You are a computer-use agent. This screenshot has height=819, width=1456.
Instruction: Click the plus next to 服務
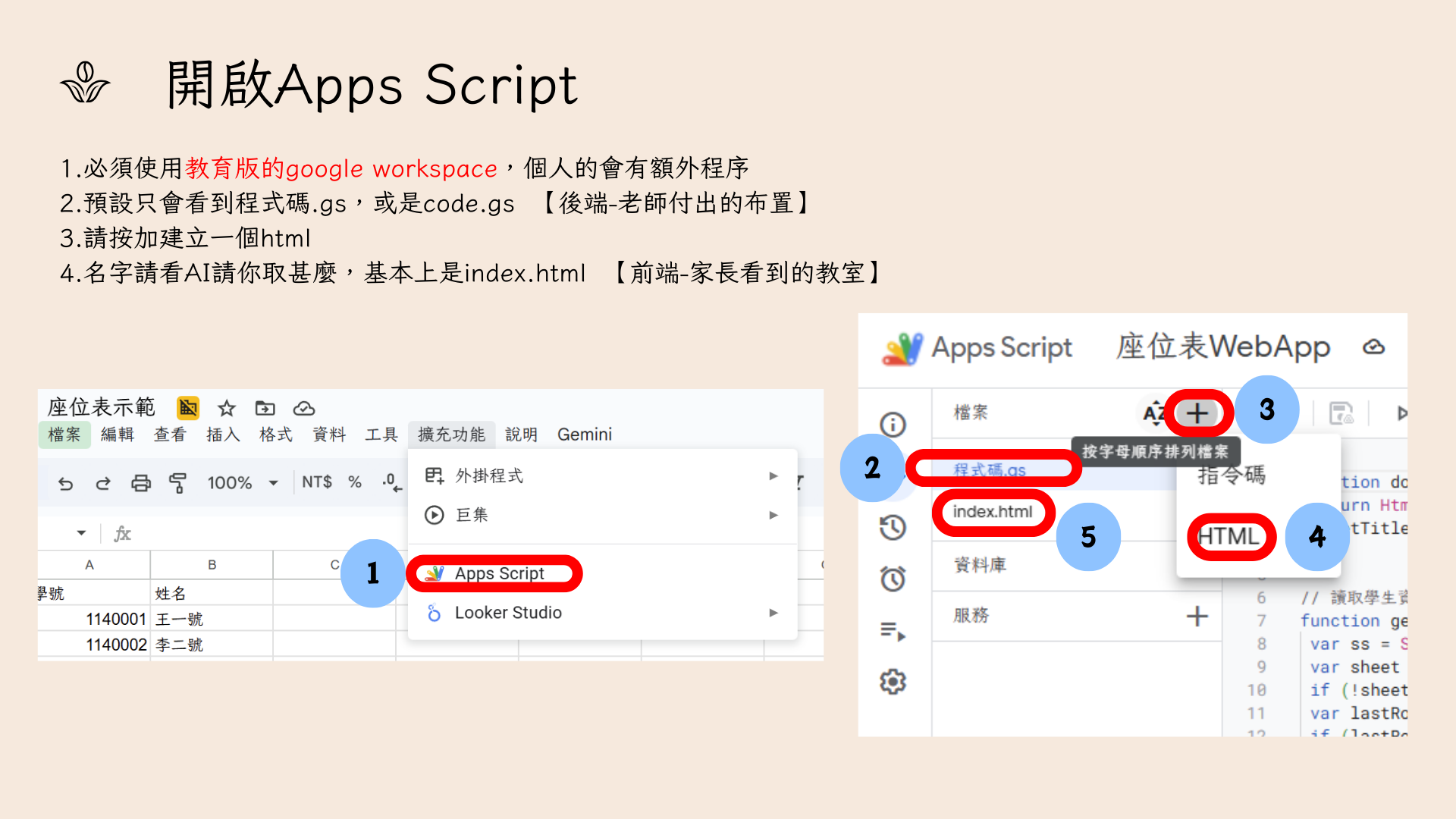click(x=1197, y=616)
